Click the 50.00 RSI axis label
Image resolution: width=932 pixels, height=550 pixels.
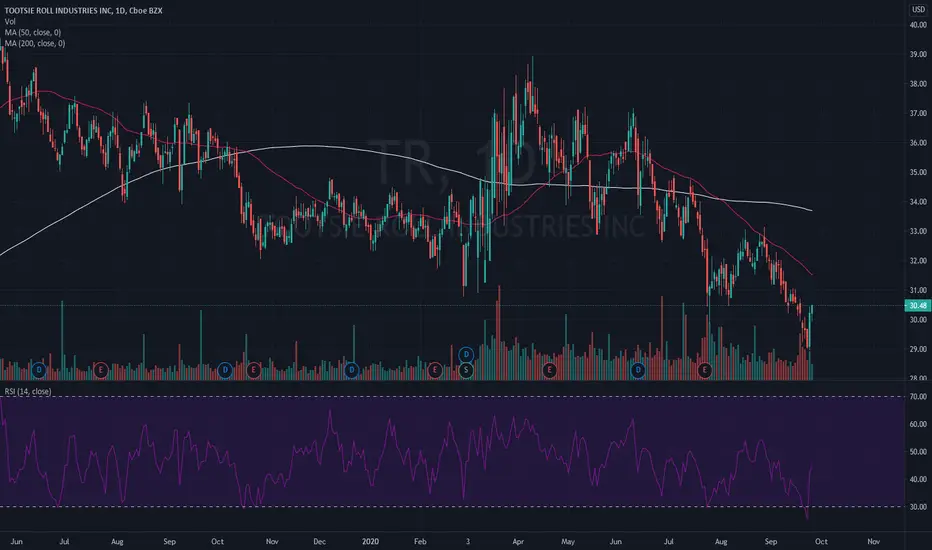[918, 452]
